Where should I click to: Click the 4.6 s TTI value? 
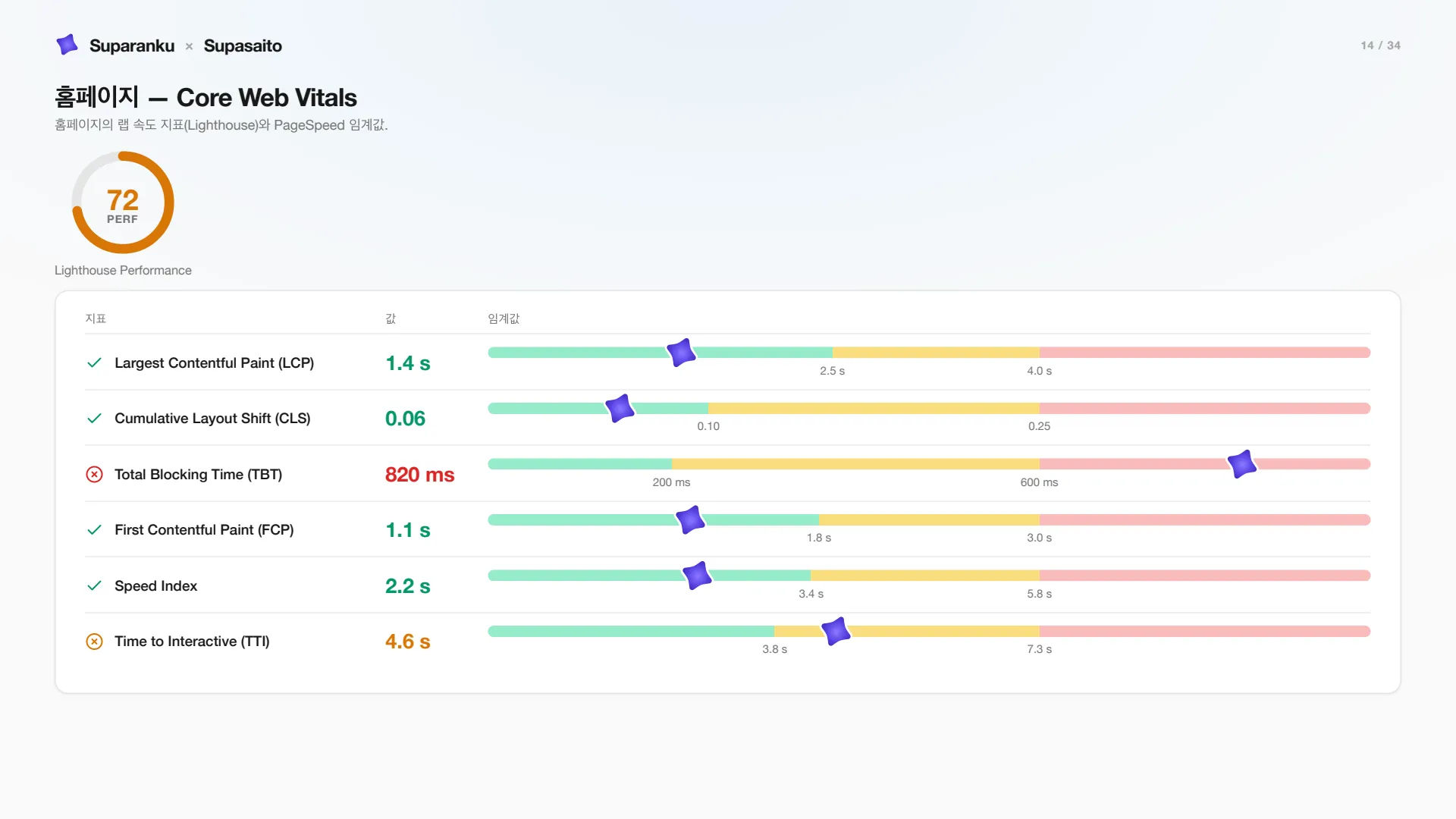point(407,642)
